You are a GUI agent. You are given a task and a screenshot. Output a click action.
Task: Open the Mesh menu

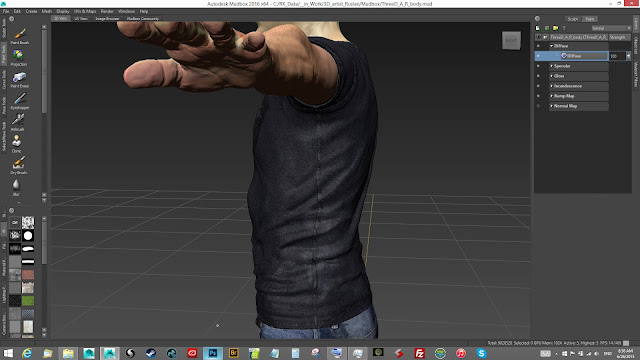pyautogui.click(x=47, y=11)
